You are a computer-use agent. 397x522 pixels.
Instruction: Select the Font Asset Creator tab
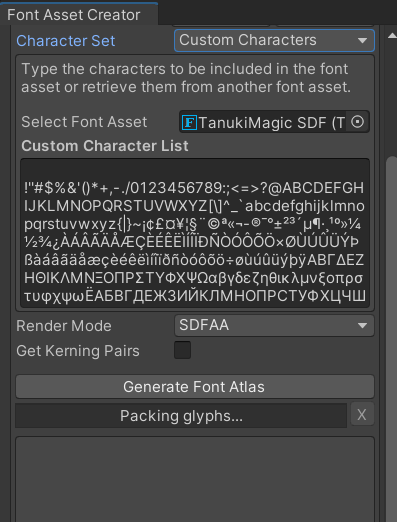[x=74, y=15]
